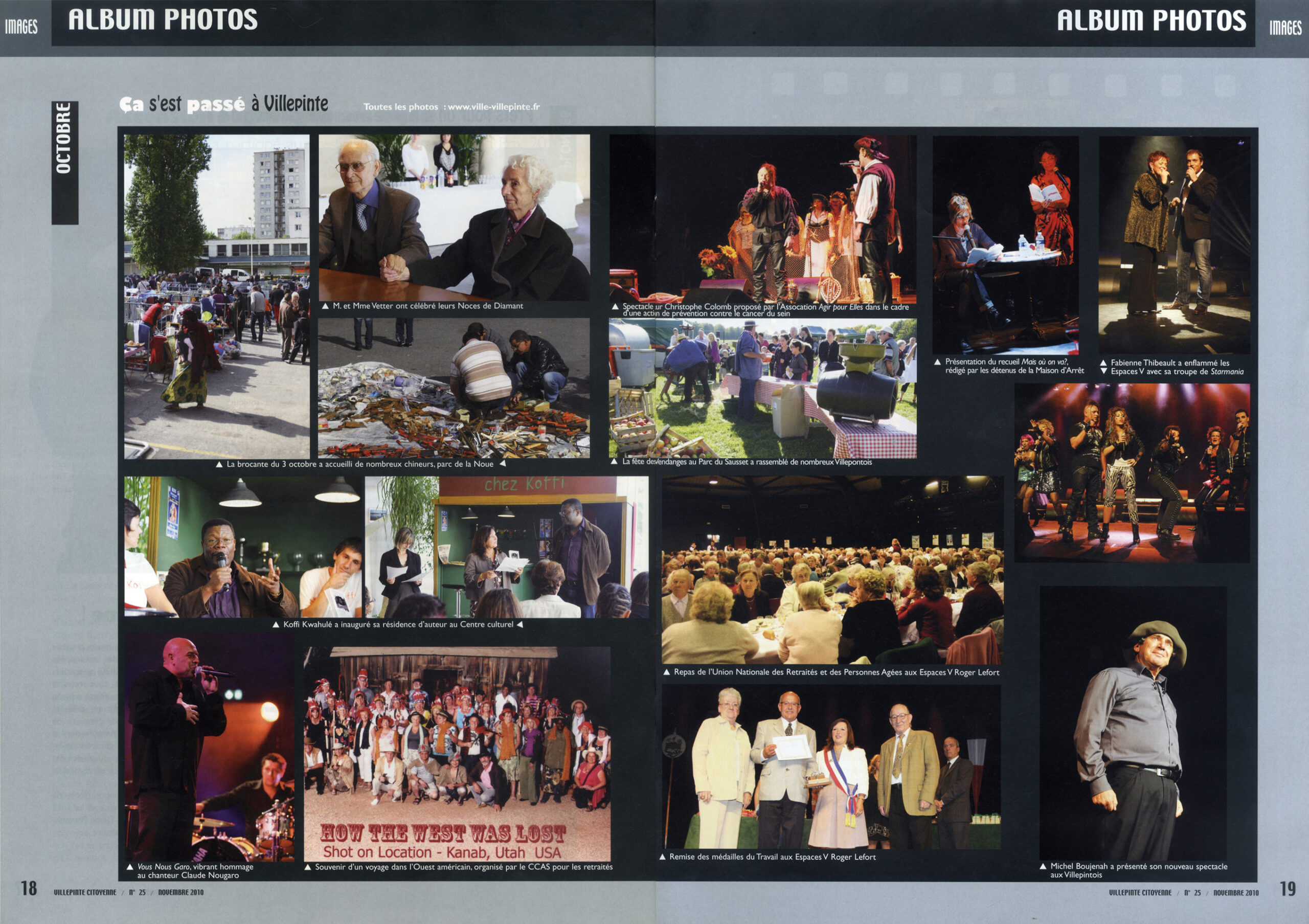The width and height of the screenshot is (1309, 924).
Task: Click the Starmania troupe stage photo
Action: point(1132,472)
